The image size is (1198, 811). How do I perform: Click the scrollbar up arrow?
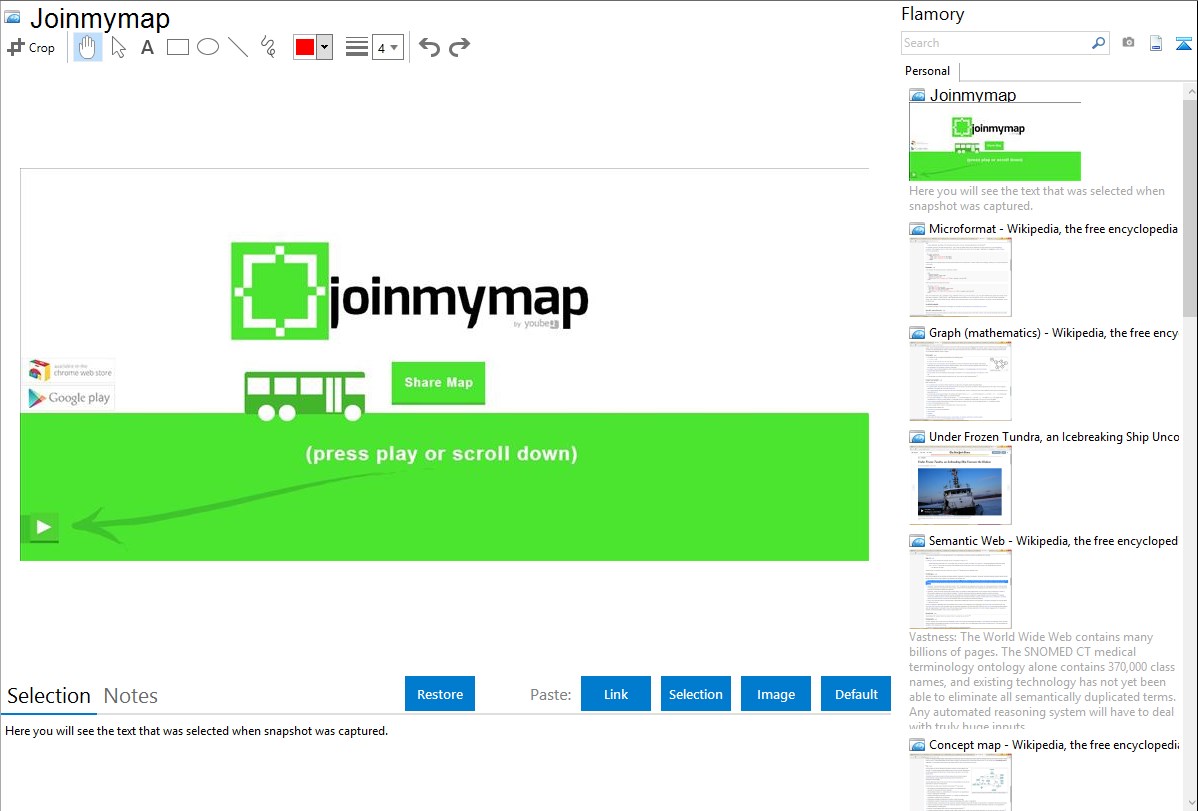point(1190,92)
